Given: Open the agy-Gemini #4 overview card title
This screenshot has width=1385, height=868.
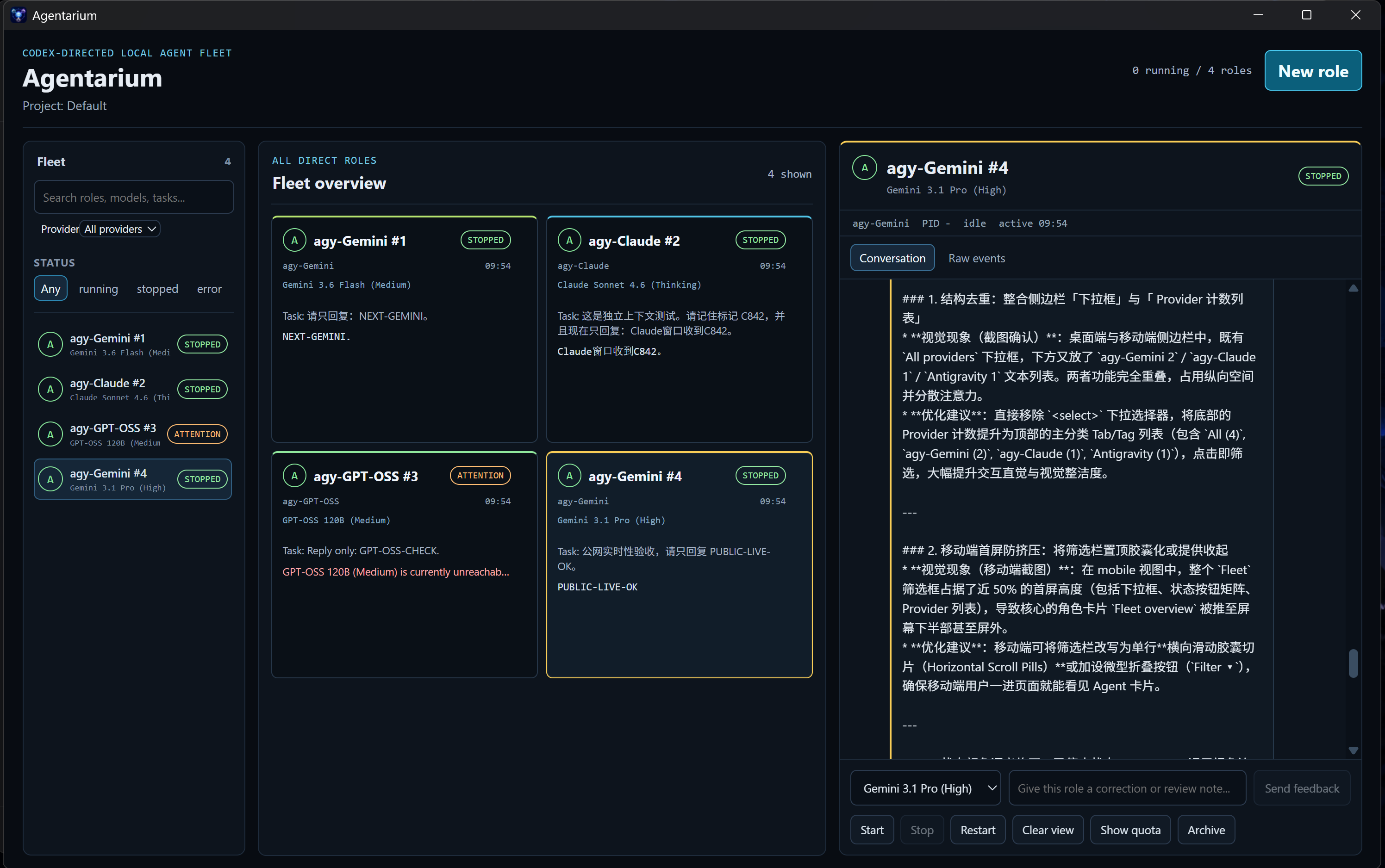Looking at the screenshot, I should [635, 477].
